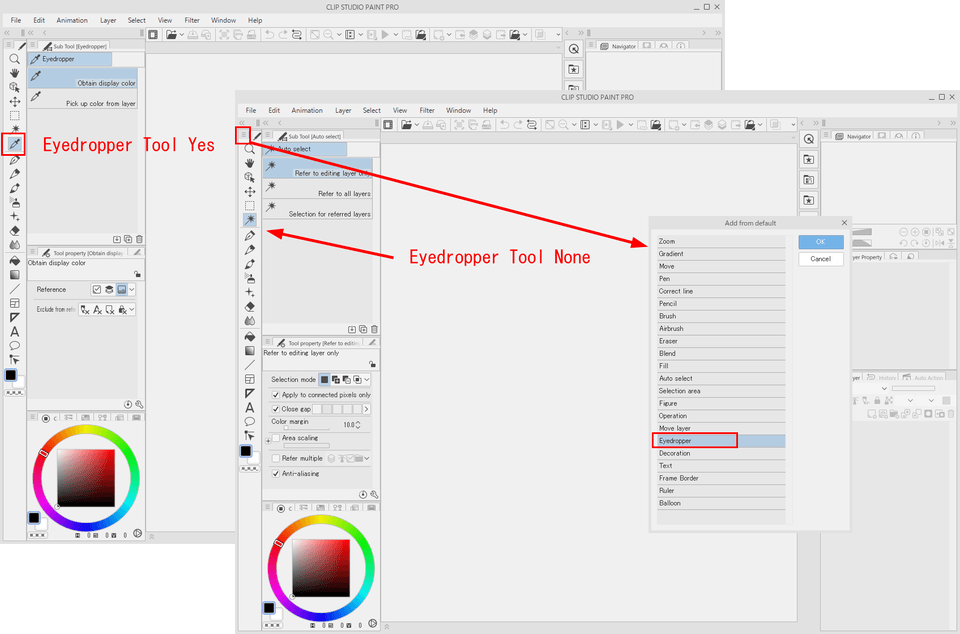The height and width of the screenshot is (634, 960).
Task: Select Fill bucket tool in back window
Action: pos(14,261)
